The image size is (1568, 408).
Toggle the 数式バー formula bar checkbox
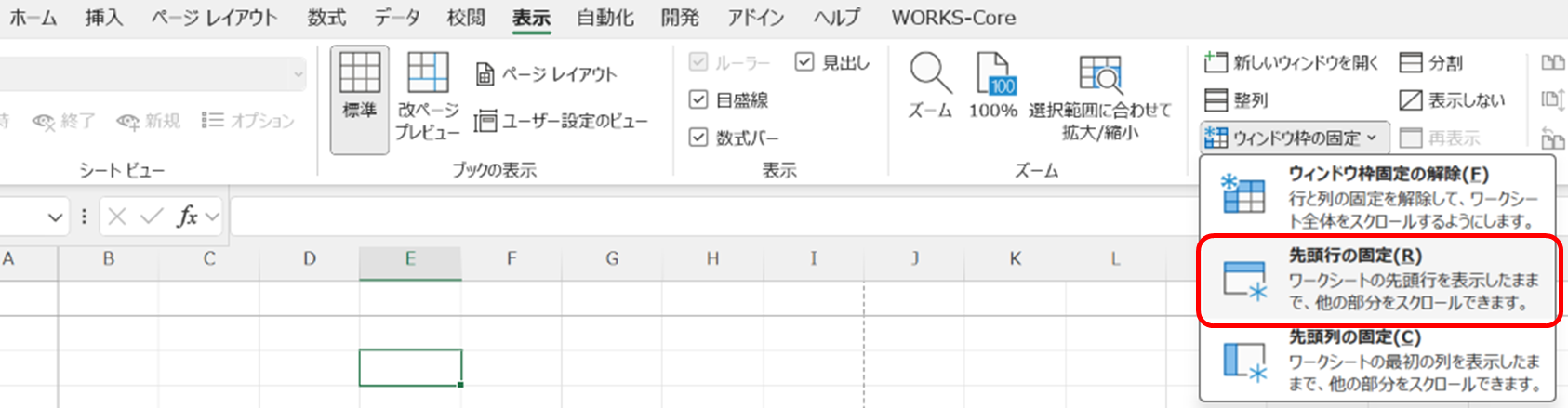click(698, 138)
